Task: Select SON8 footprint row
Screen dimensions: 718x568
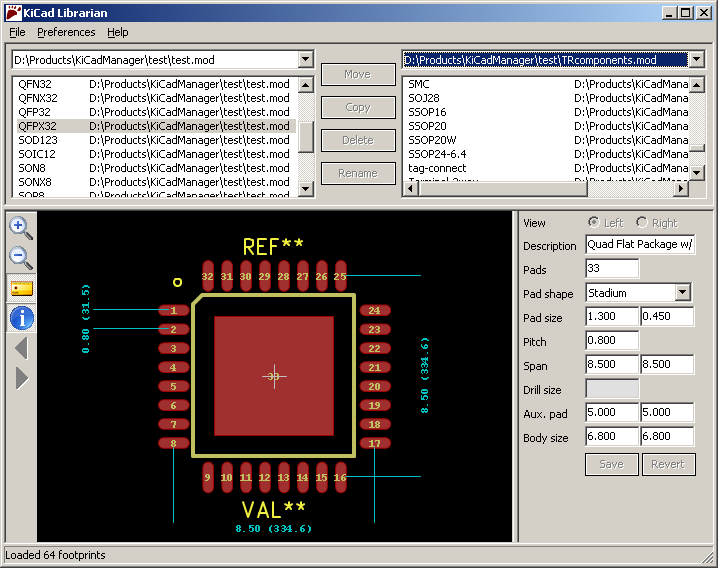Action: click(156, 168)
